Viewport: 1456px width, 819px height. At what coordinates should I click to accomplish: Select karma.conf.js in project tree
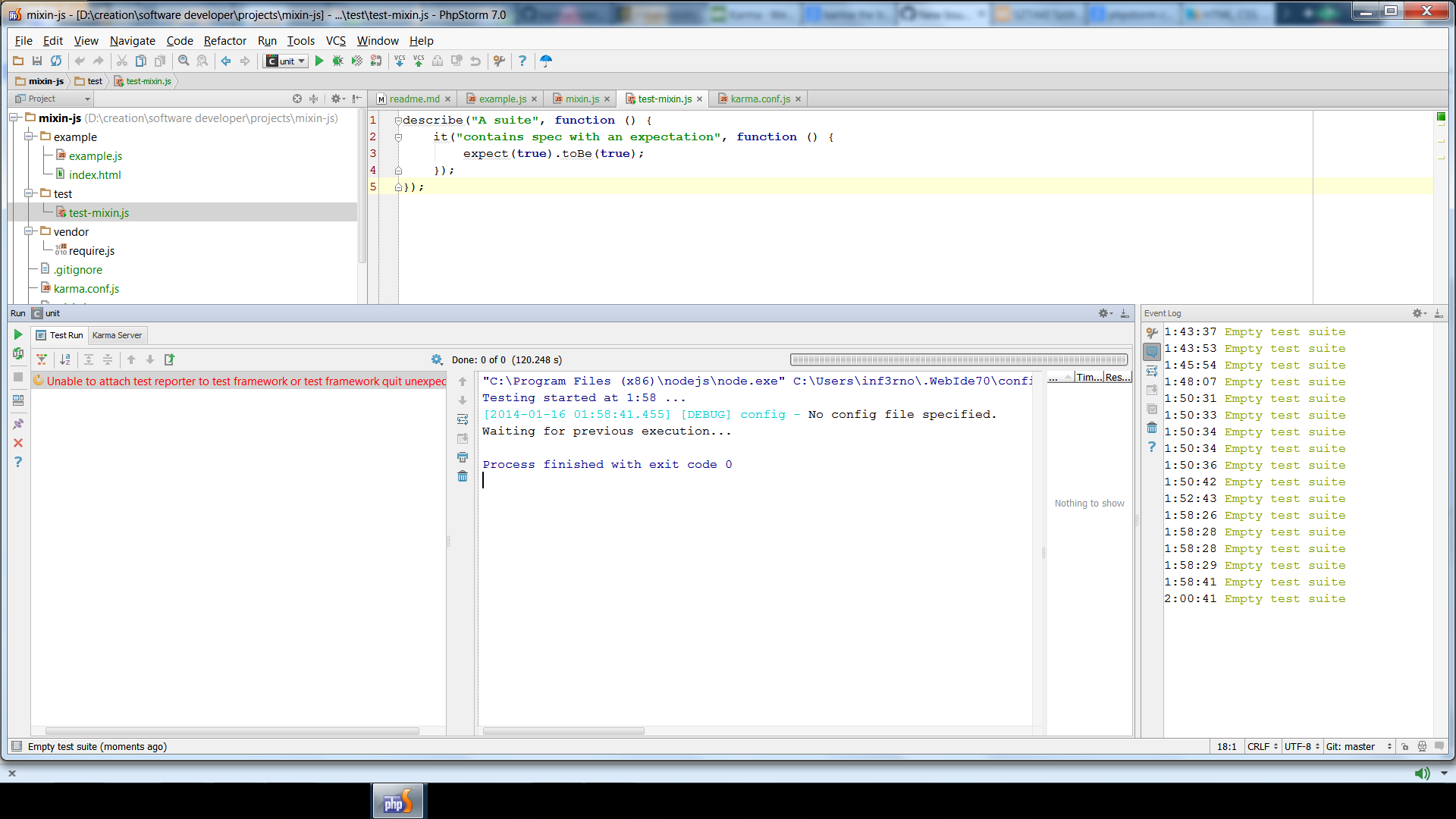click(x=86, y=288)
